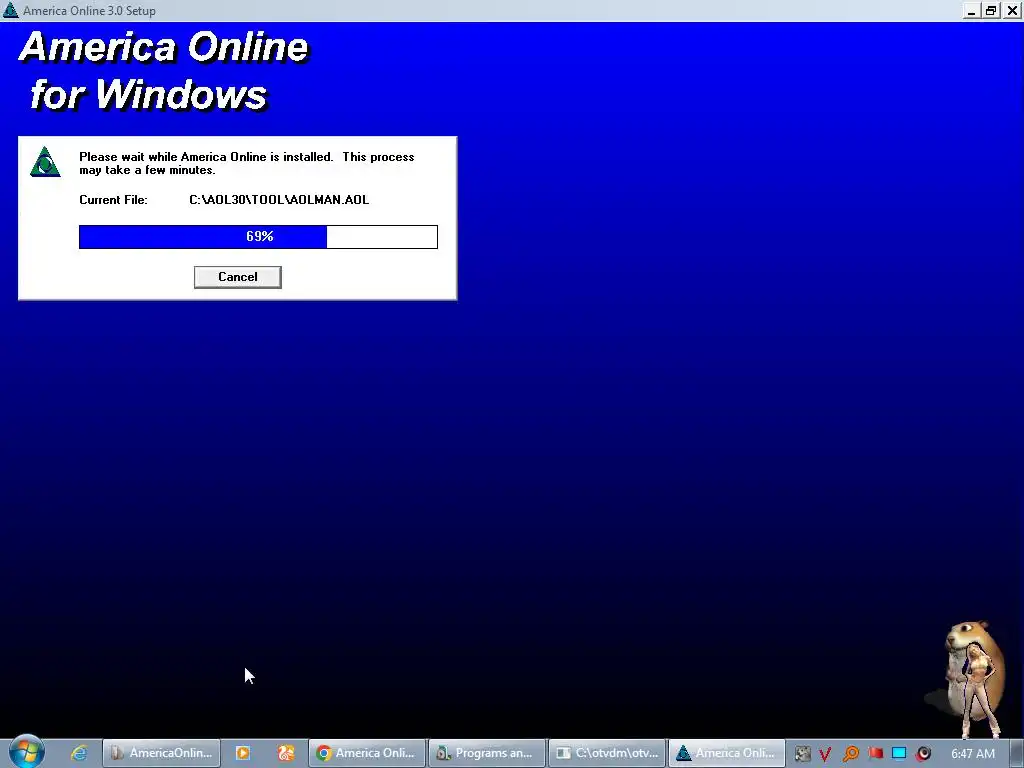Click the blue monitor tray icon
1024x768 pixels.
[x=899, y=754]
